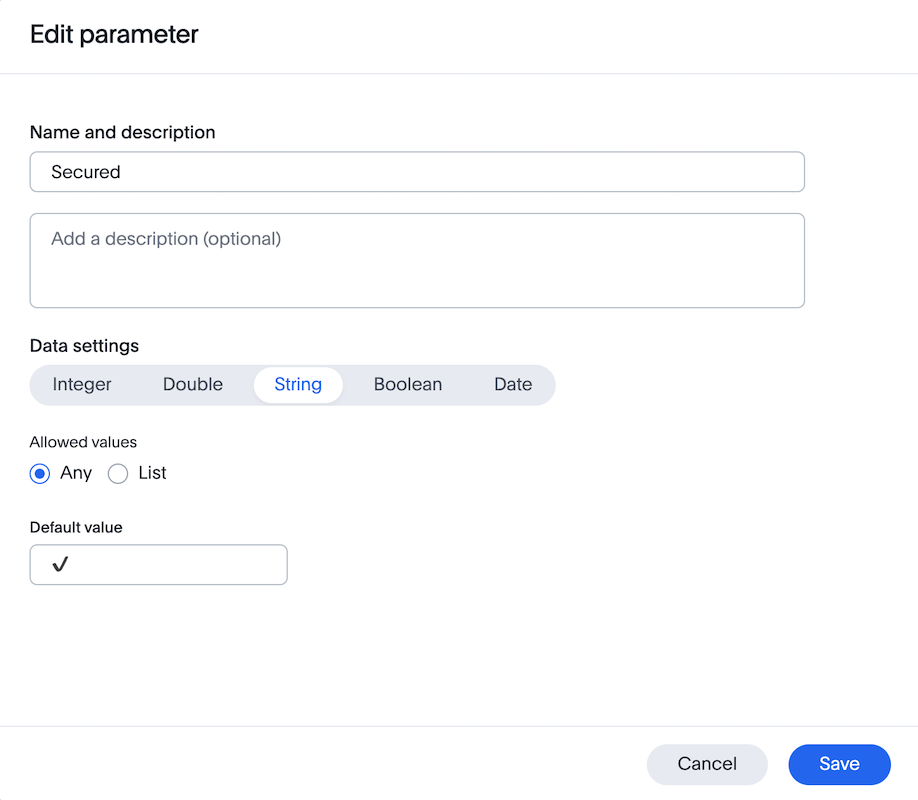Switch allowed values to 'List'
The height and width of the screenshot is (800, 918).
(x=117, y=473)
